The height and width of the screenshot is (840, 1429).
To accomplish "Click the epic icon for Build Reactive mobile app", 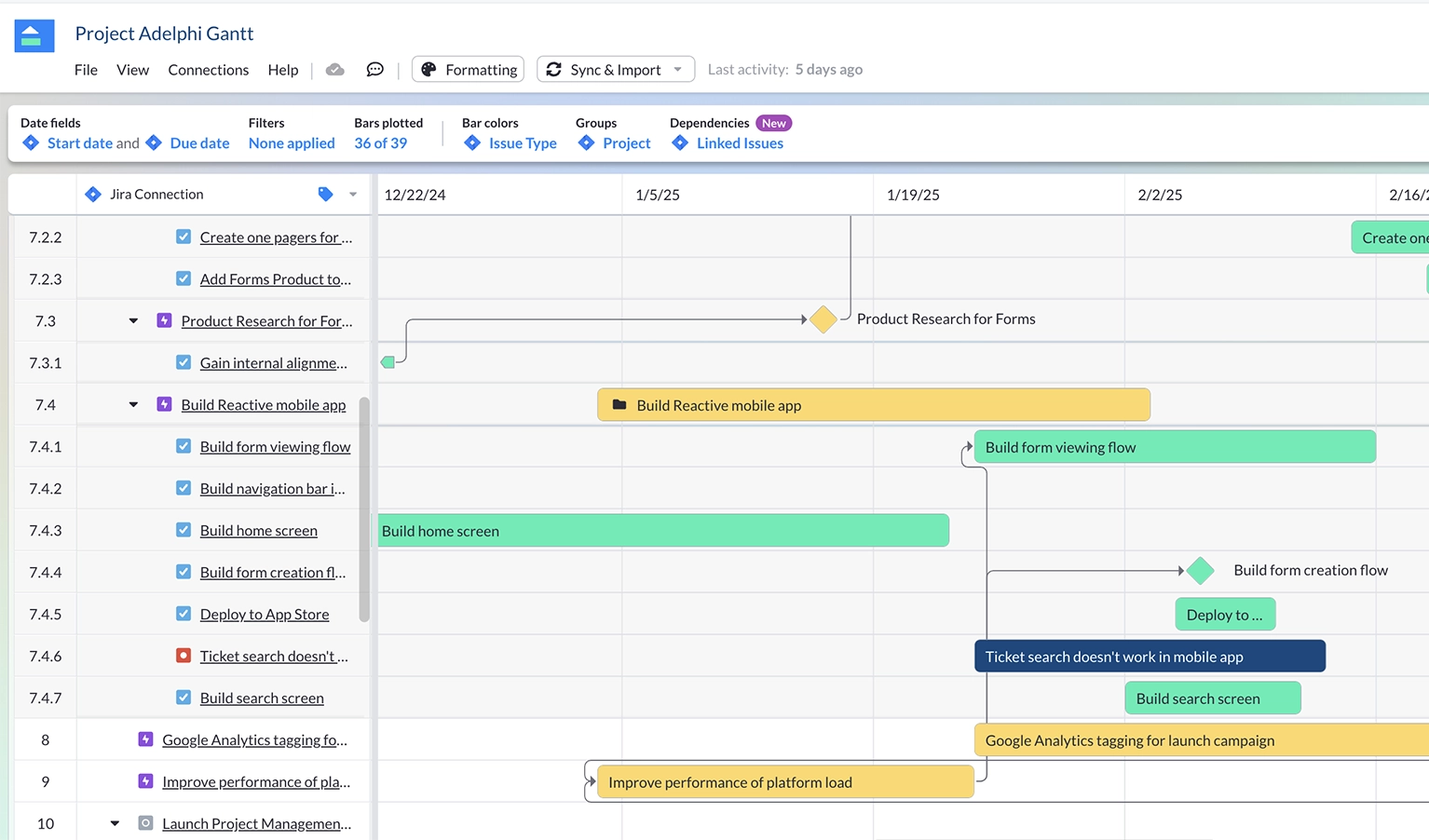I will click(x=164, y=404).
